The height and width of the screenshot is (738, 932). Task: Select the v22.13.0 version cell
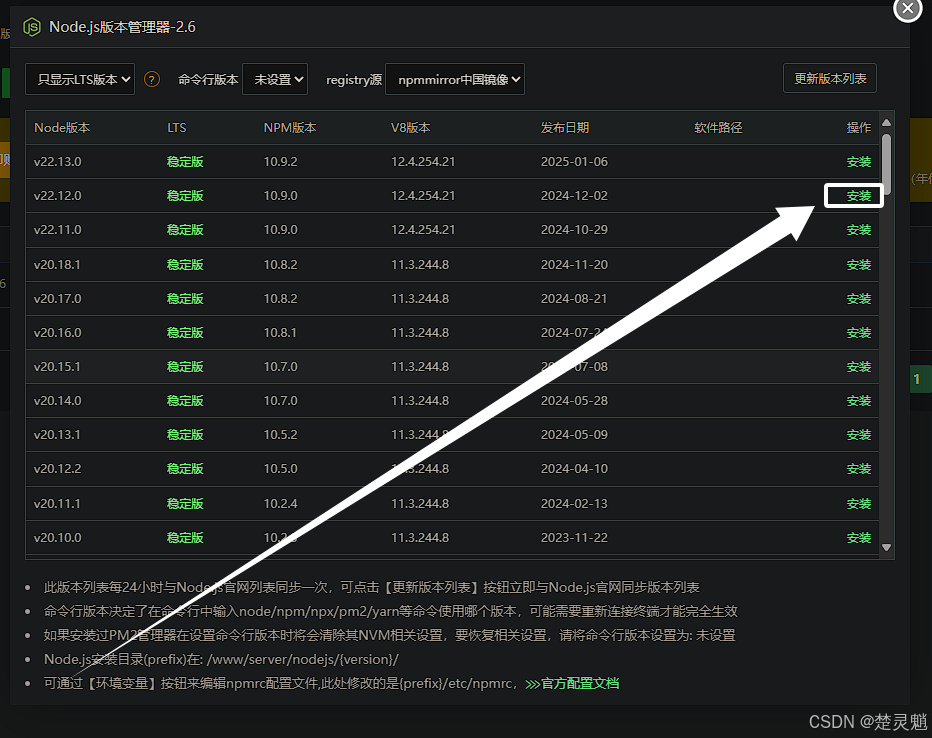pyautogui.click(x=58, y=162)
